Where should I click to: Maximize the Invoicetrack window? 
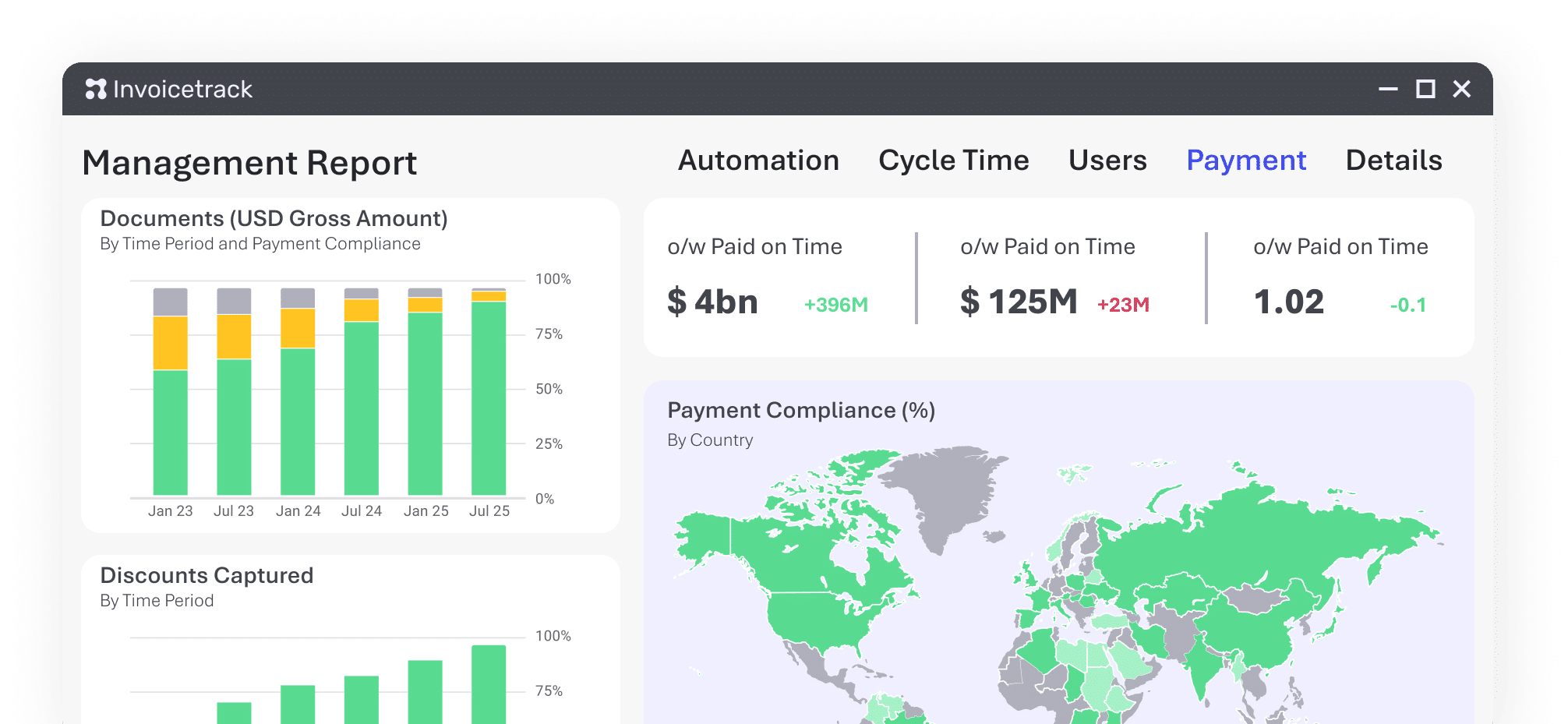point(1425,90)
